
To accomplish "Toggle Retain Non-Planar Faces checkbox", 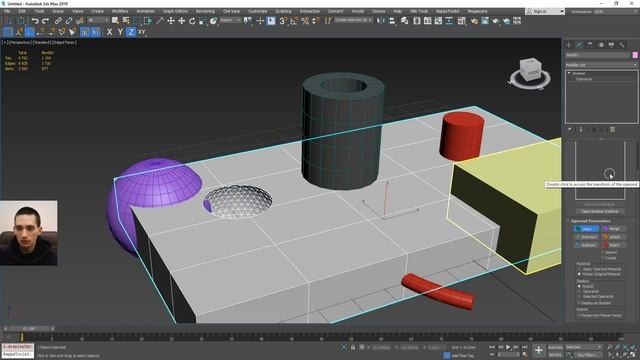I will point(579,316).
